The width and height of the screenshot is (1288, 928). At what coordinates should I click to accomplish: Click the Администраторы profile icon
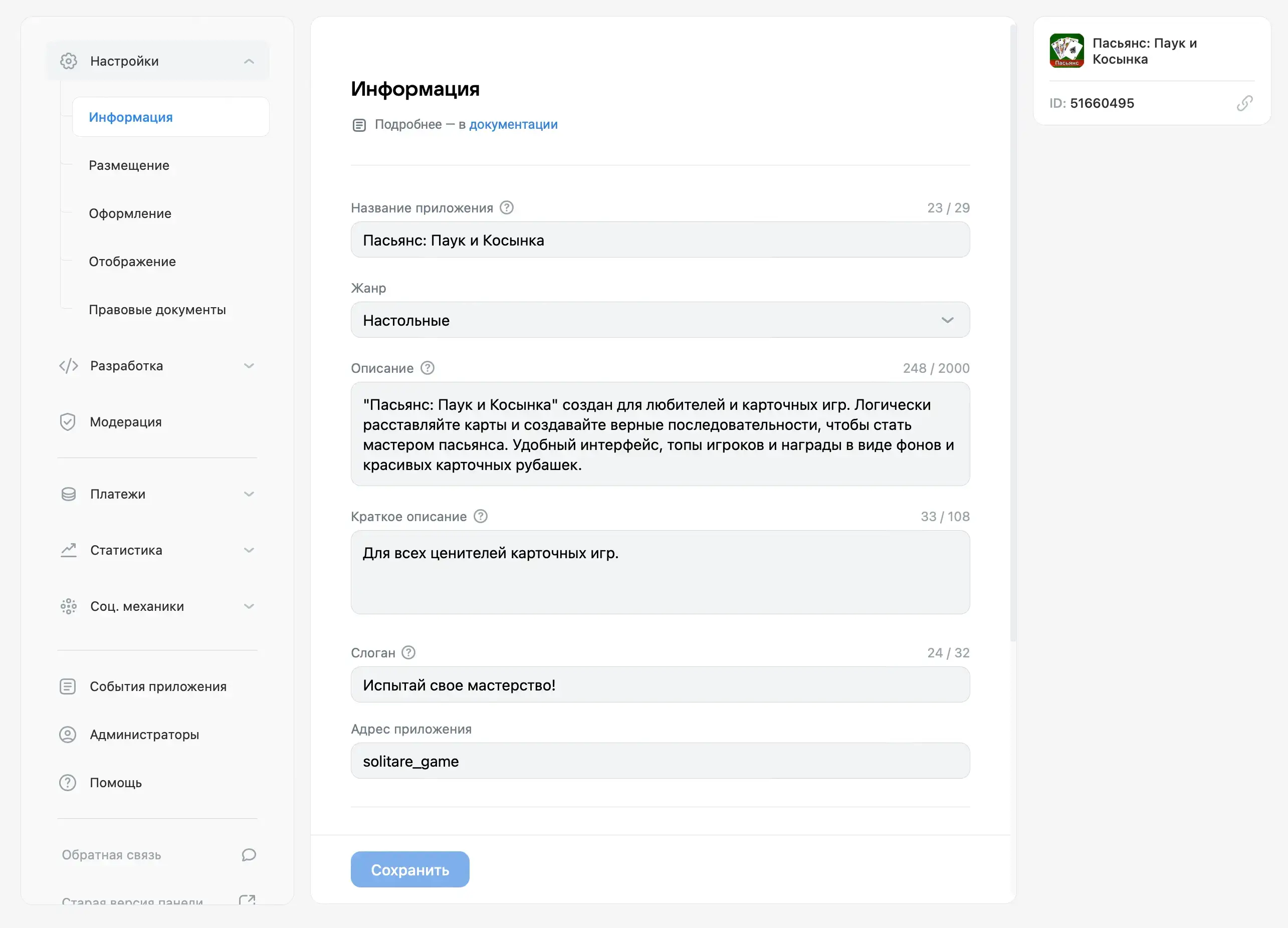click(69, 734)
